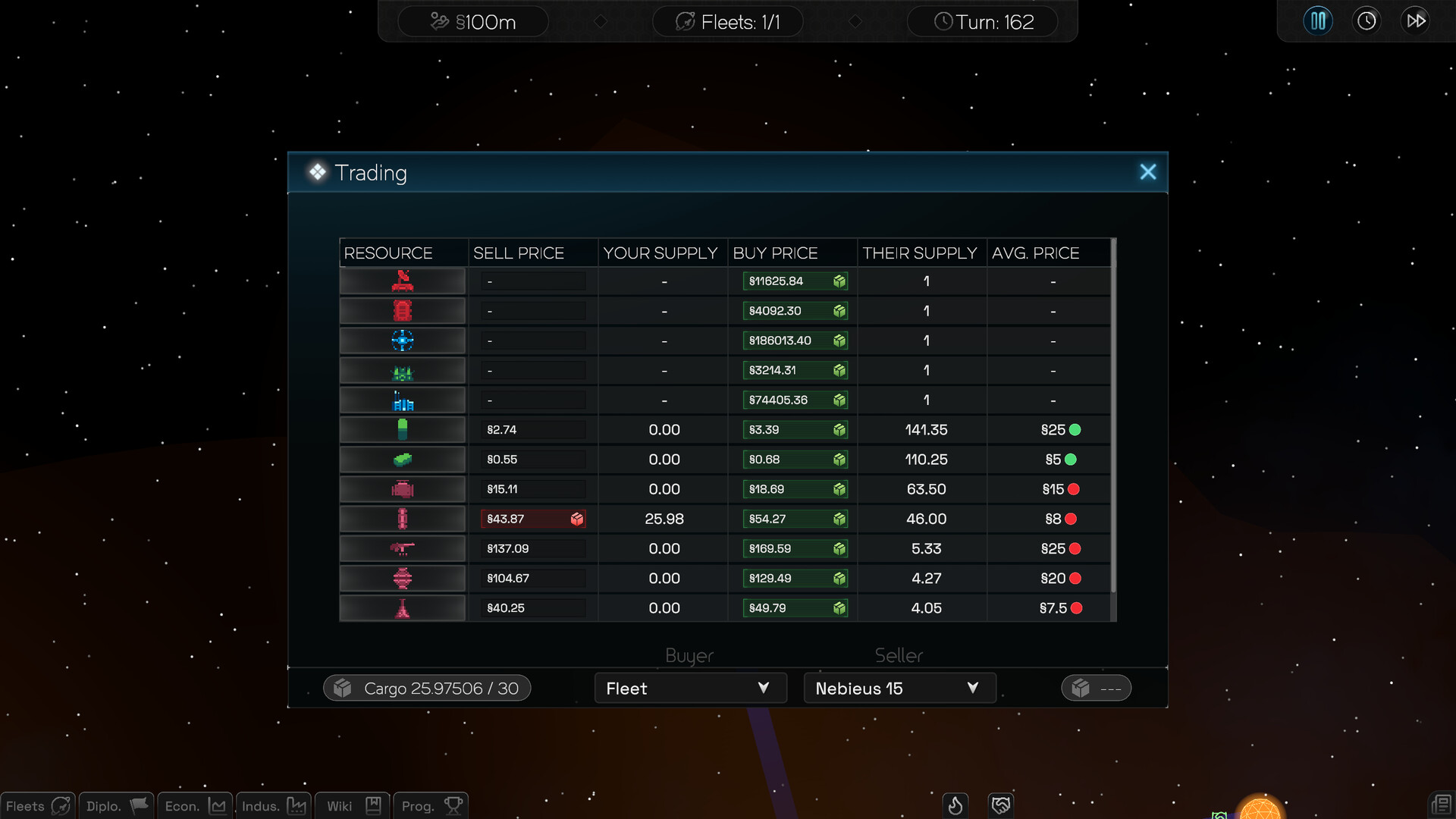Viewport: 1456px width, 819px height.
Task: Click the buy cube icon for $11625.84
Action: [839, 281]
